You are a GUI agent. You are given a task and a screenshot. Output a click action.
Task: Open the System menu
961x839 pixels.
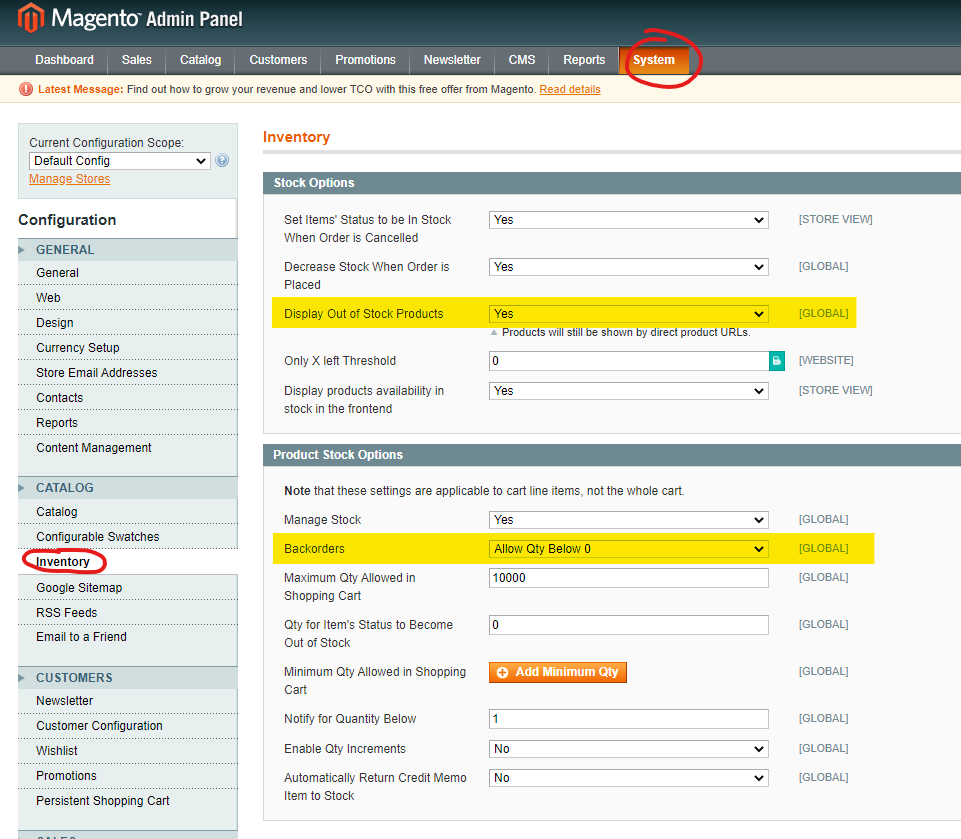click(654, 60)
